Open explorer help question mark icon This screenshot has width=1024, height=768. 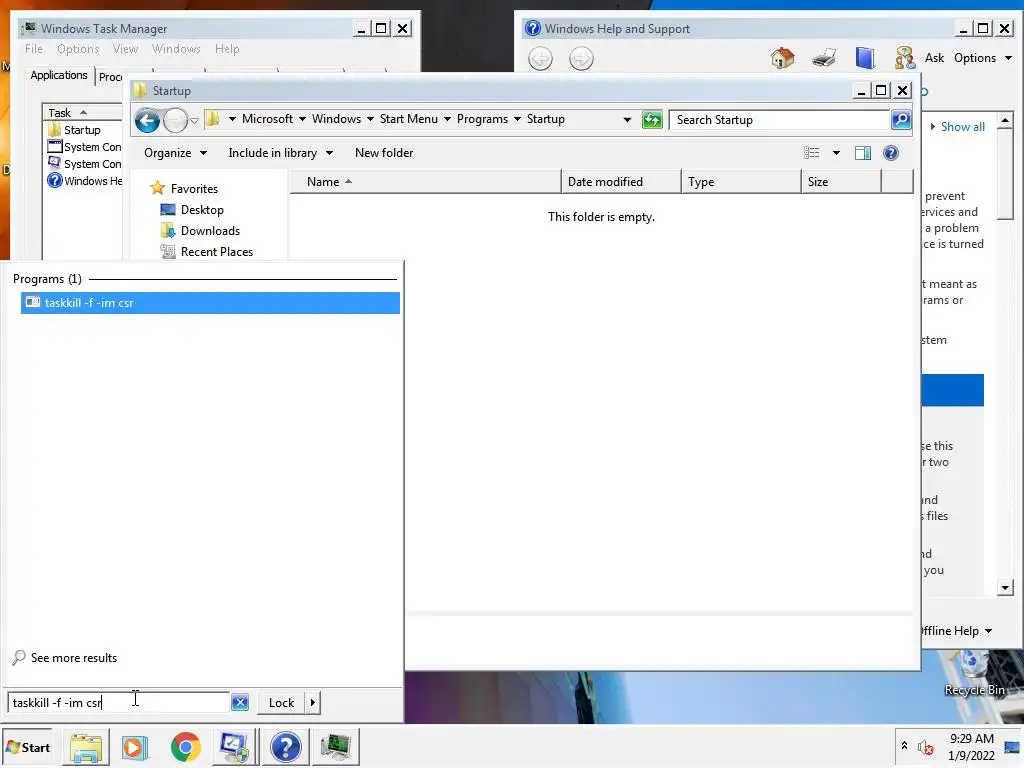pyautogui.click(x=891, y=153)
